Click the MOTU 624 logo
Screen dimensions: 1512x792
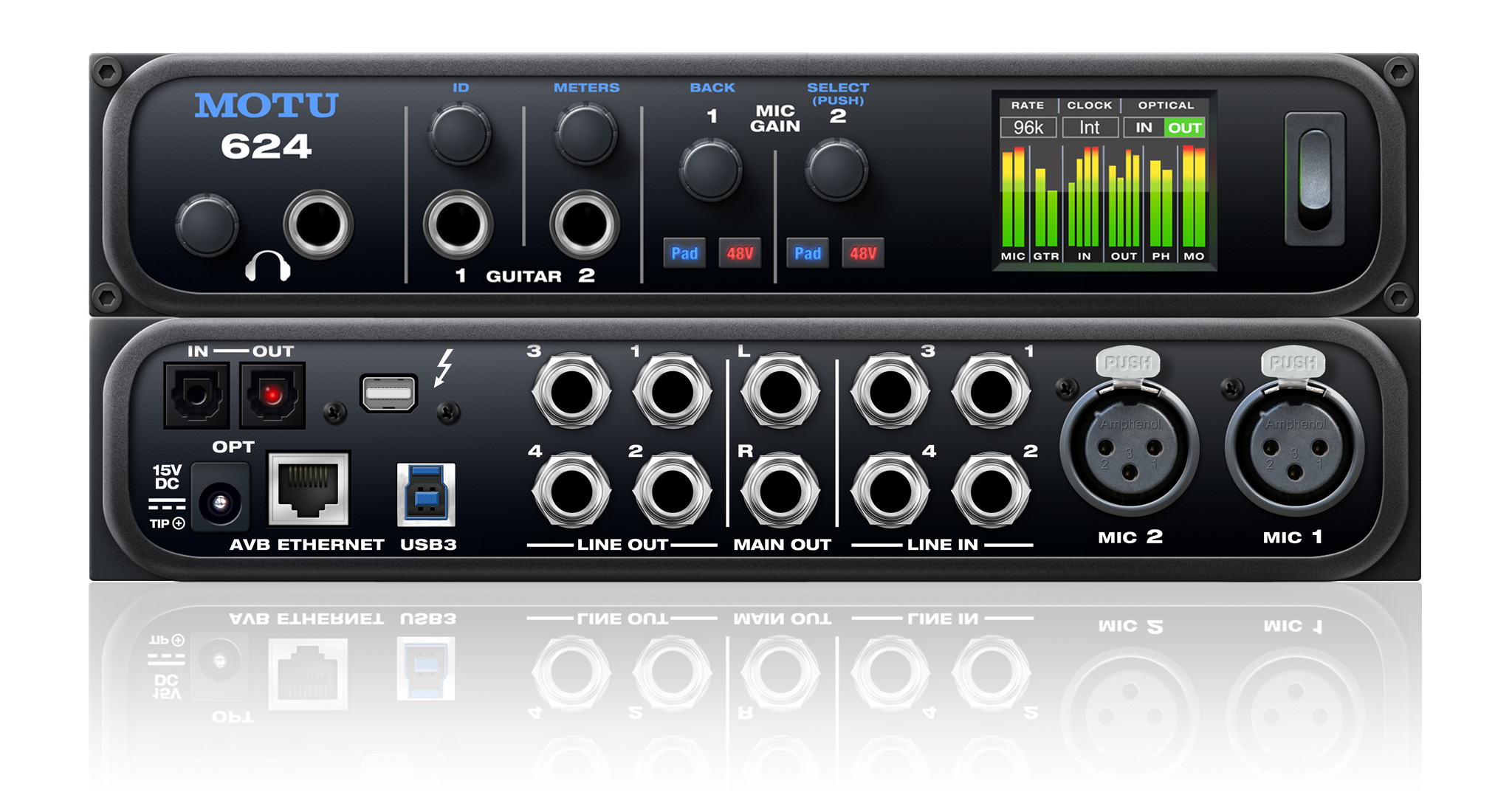click(267, 124)
